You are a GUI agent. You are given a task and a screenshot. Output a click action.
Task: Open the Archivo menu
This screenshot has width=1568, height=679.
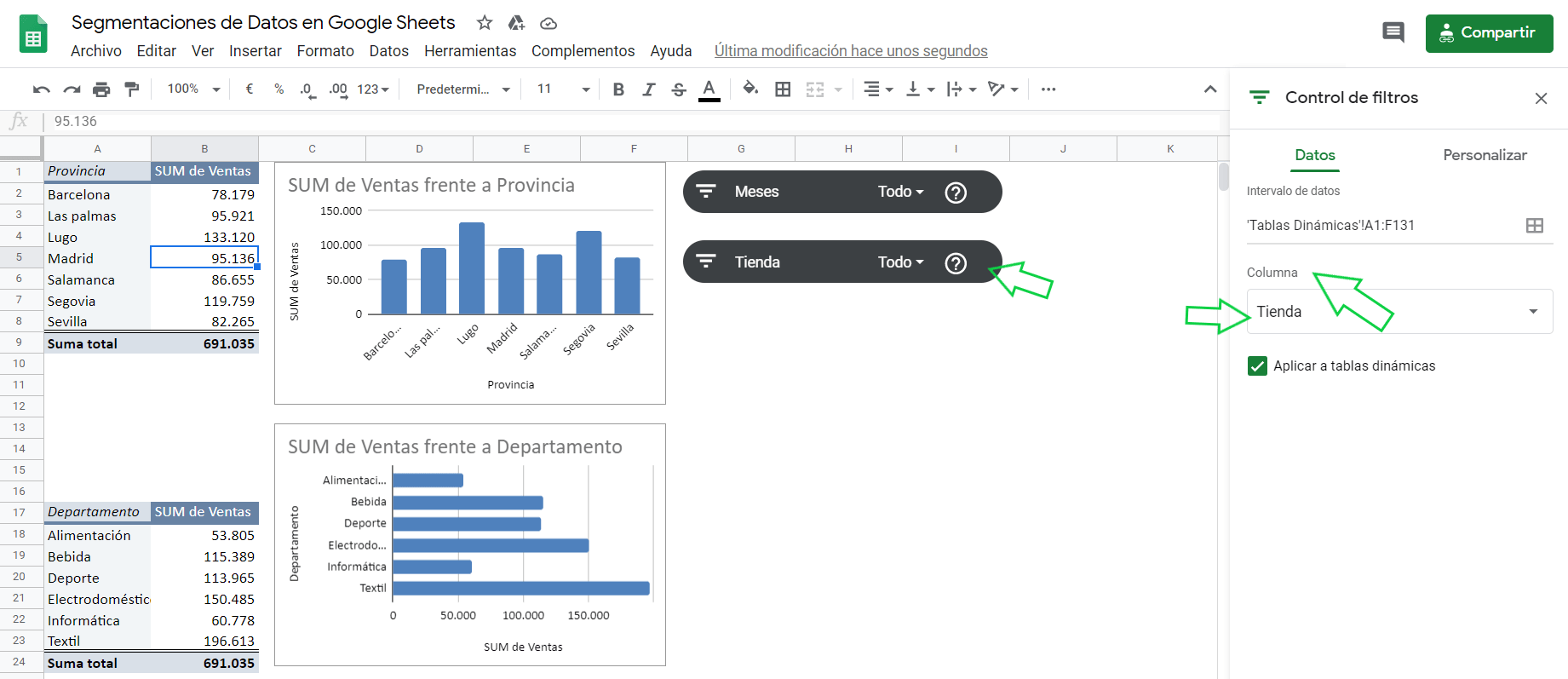[96, 51]
